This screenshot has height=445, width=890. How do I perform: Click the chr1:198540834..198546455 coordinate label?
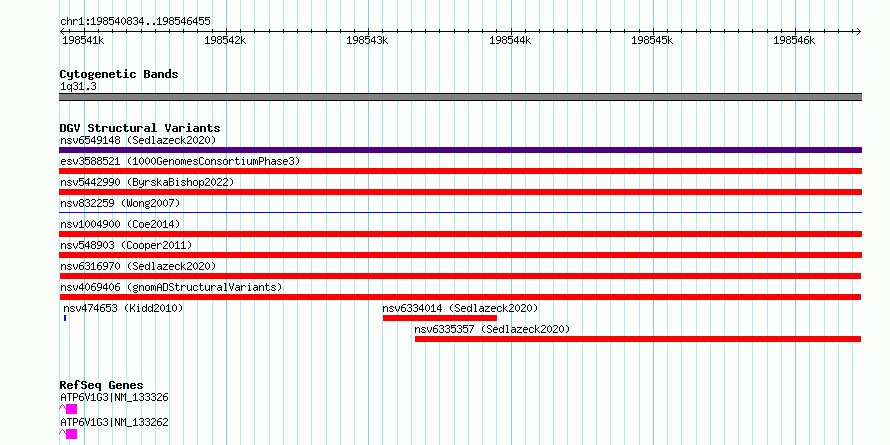coord(135,22)
